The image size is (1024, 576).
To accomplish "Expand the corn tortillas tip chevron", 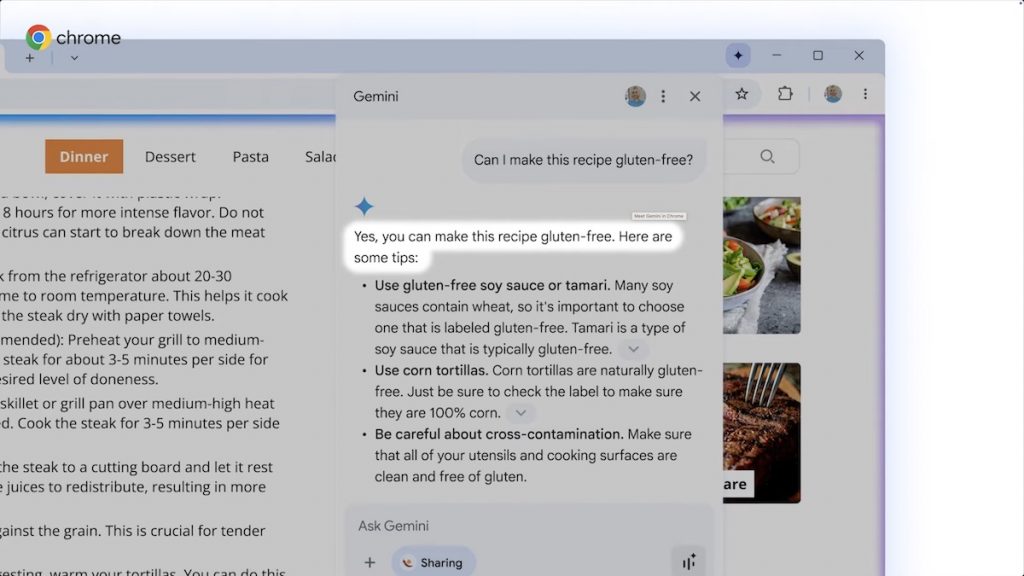I will click(x=521, y=413).
